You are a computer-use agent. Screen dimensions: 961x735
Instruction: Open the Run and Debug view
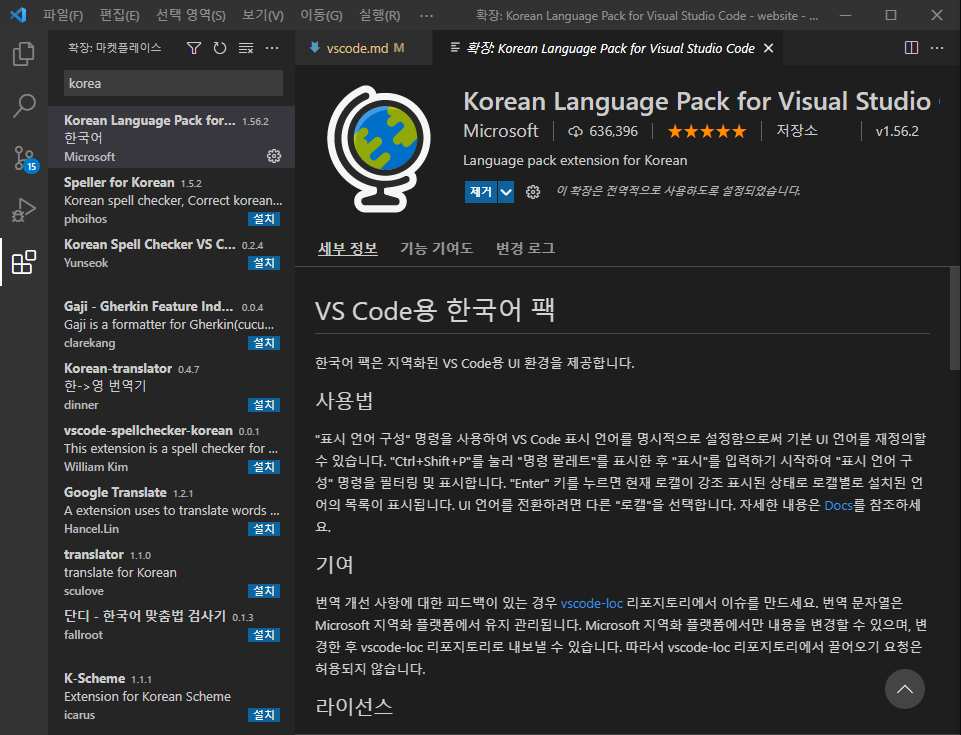(24, 210)
